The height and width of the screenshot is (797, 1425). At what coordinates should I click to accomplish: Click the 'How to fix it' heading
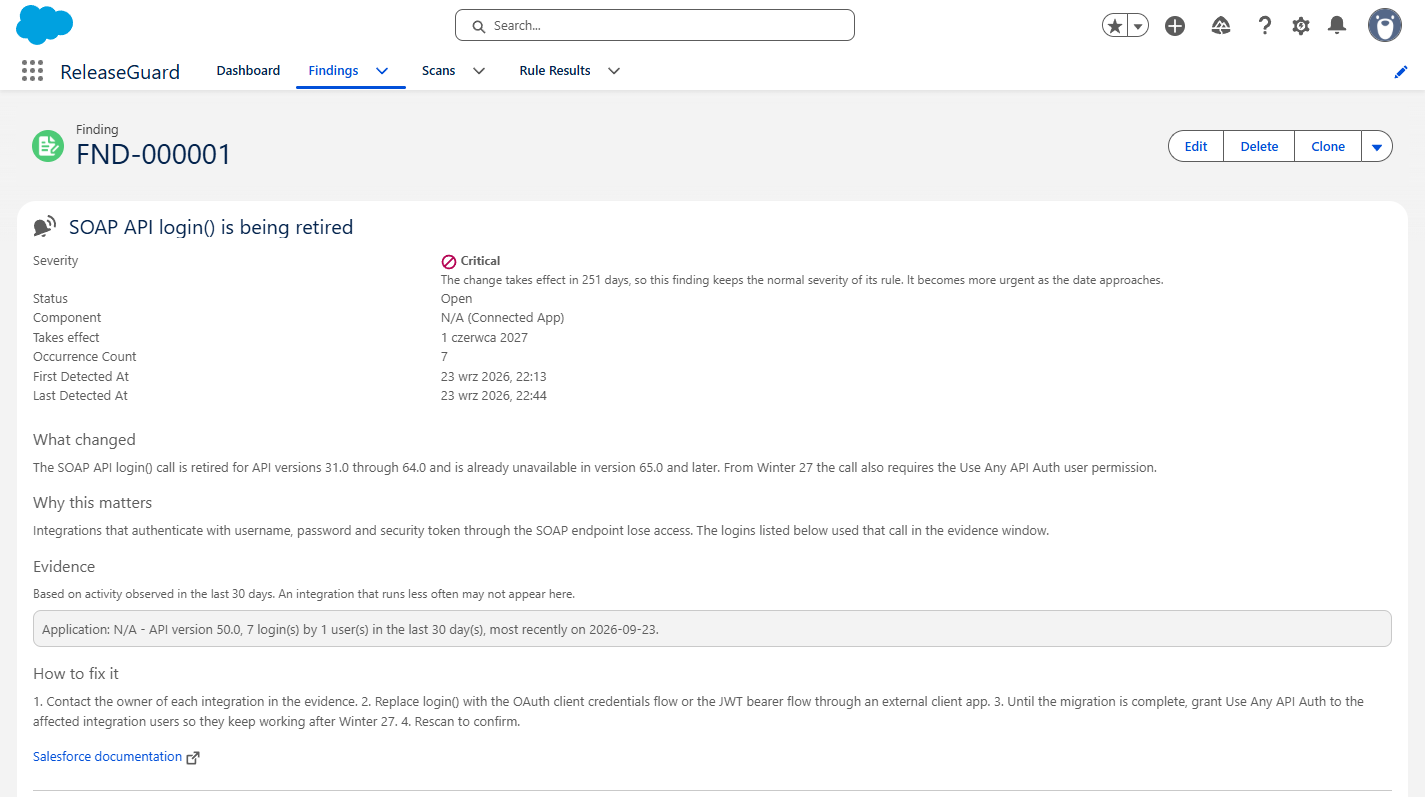point(76,674)
